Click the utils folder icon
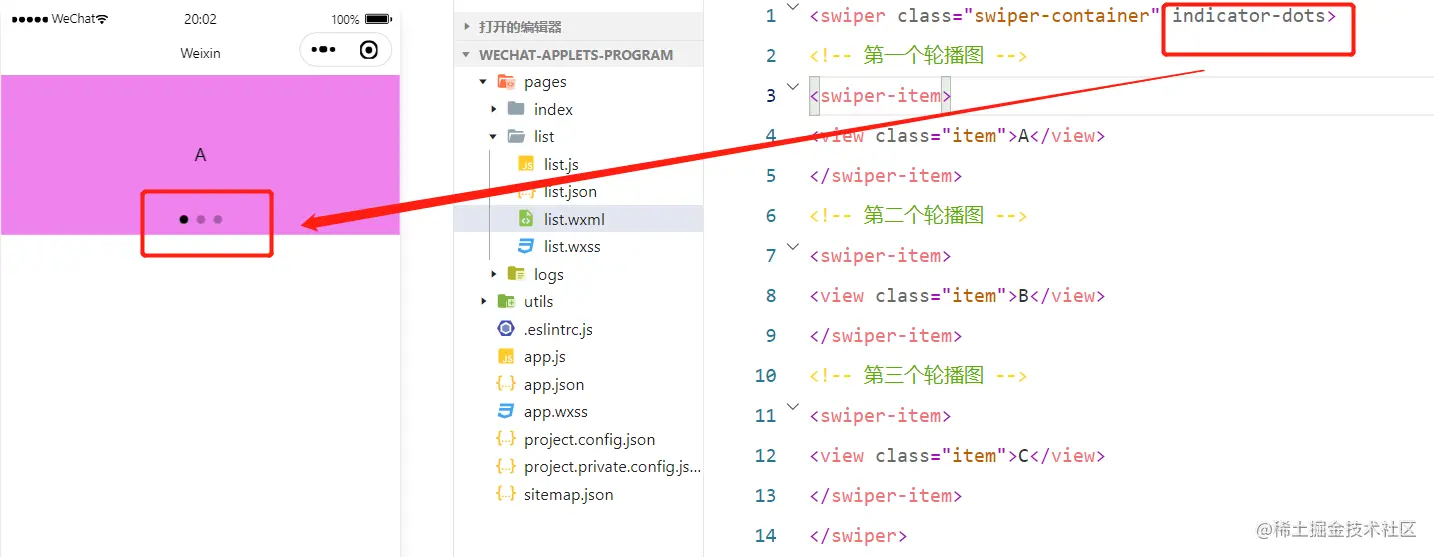The image size is (1434, 557). click(506, 301)
